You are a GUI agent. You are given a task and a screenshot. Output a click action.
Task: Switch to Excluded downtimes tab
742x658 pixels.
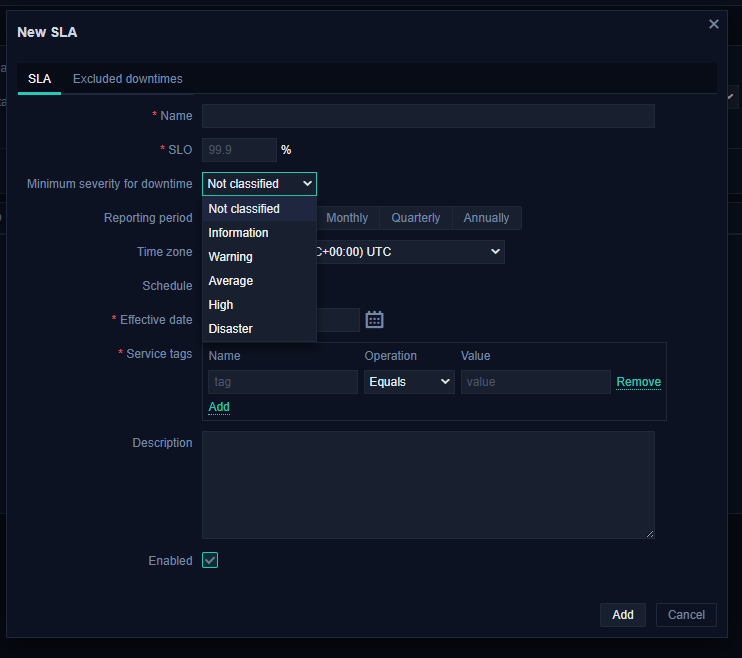[128, 79]
